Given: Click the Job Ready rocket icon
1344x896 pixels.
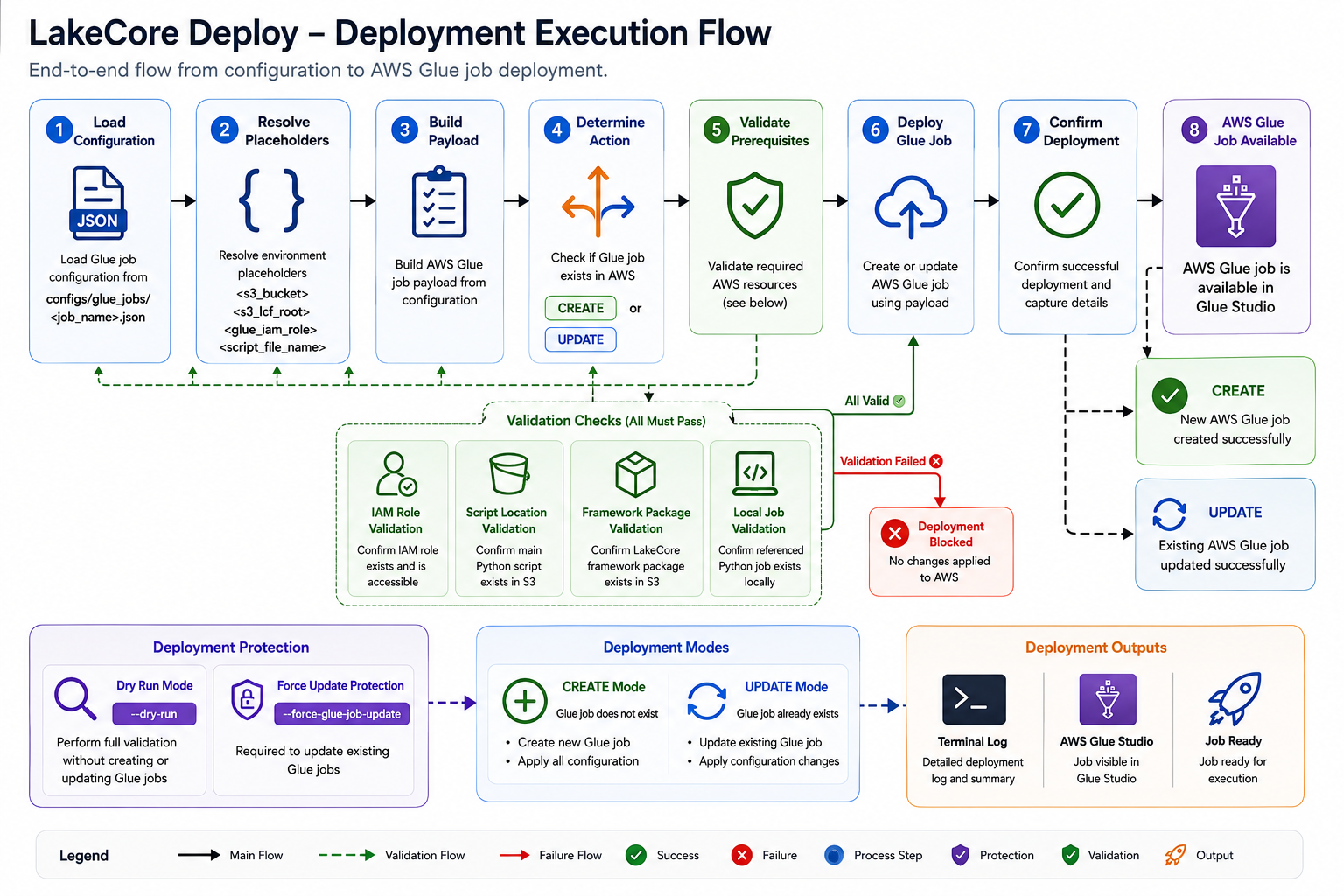Looking at the screenshot, I should 1235,699.
